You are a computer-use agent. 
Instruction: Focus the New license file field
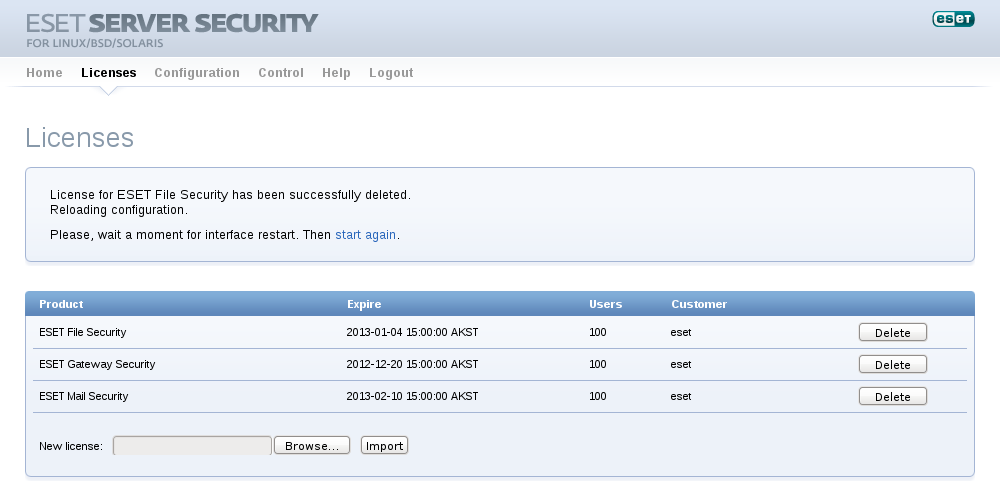coord(193,445)
